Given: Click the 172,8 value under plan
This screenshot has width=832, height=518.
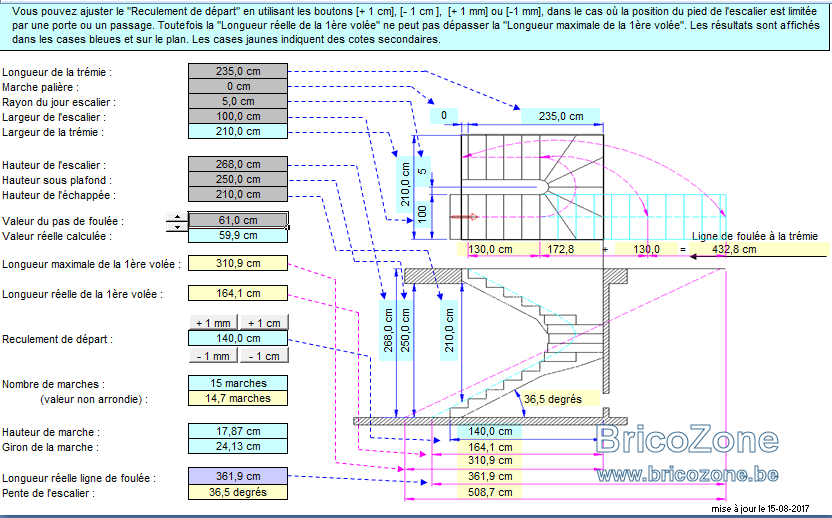Looking at the screenshot, I should 561,249.
